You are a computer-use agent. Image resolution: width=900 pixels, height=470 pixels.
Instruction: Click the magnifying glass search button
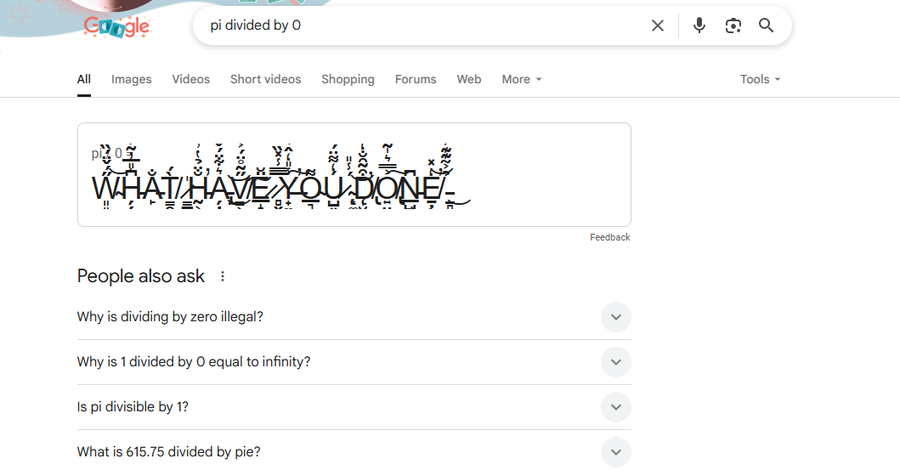pos(766,26)
